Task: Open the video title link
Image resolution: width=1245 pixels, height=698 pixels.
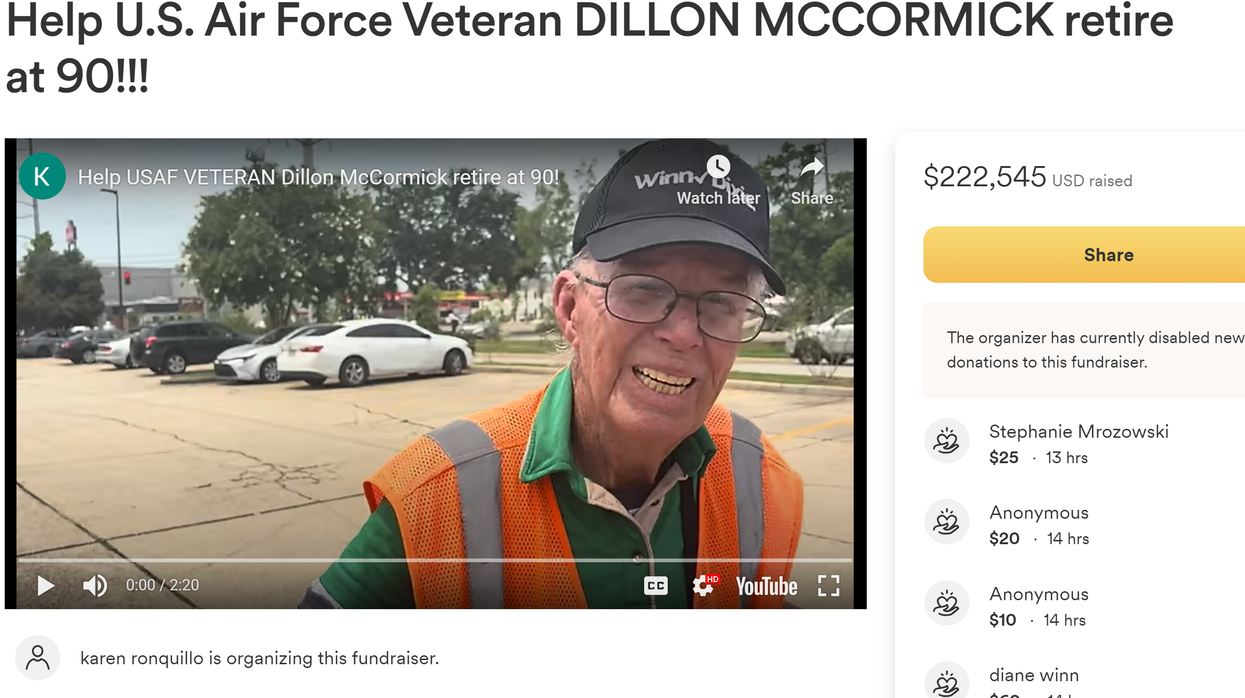Action: (318, 177)
